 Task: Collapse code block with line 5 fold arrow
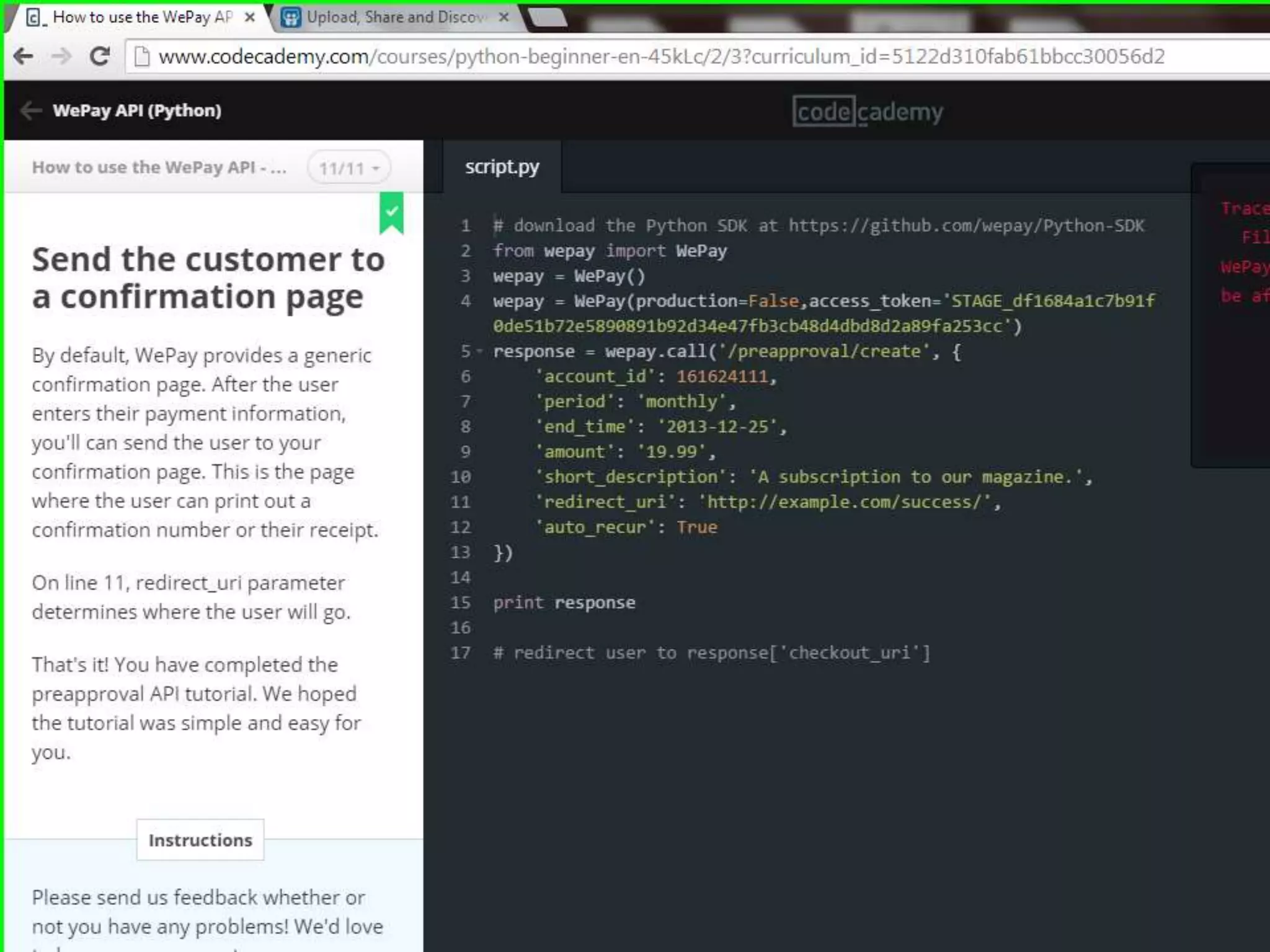479,351
